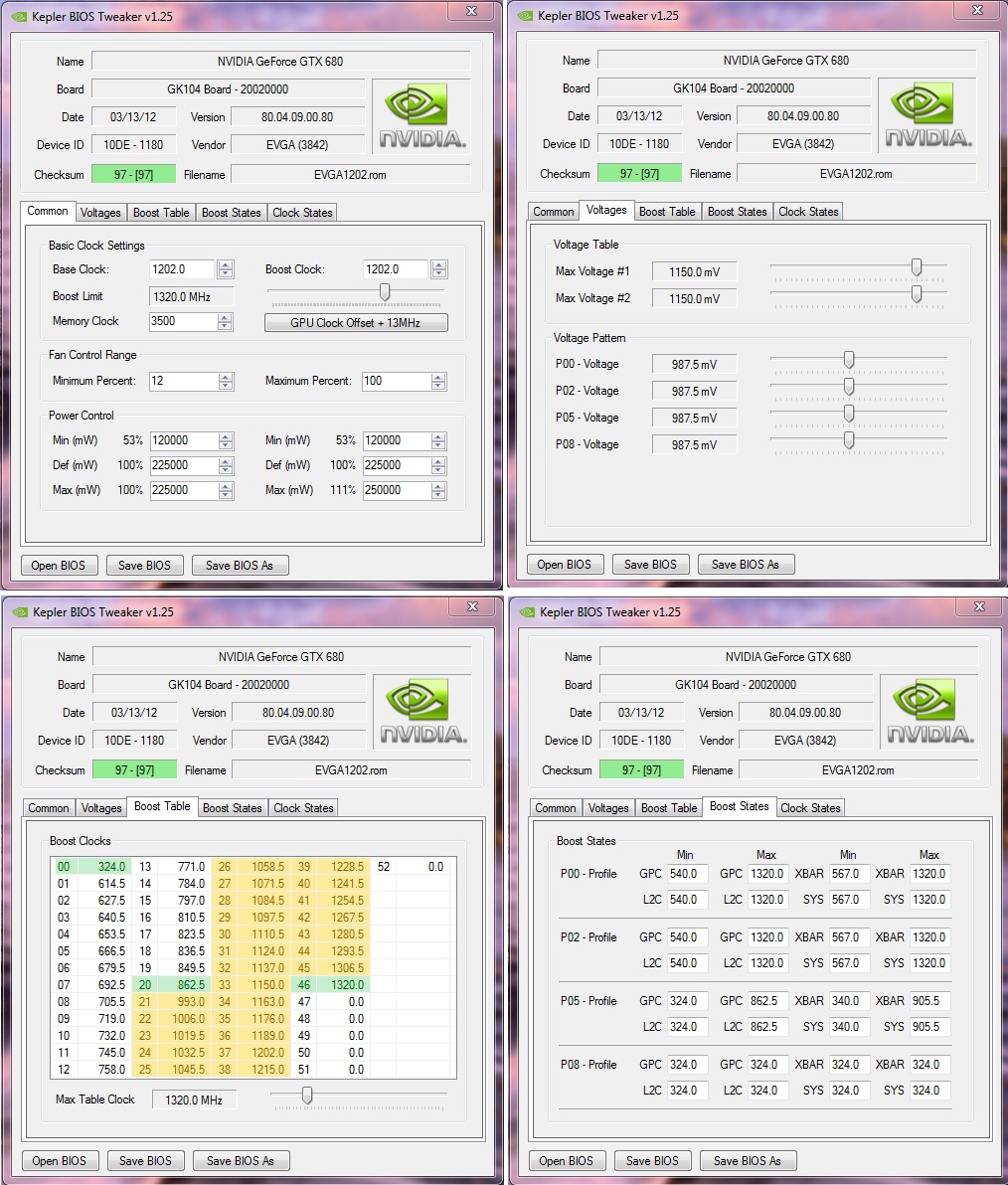Close the Boost States window

click(x=980, y=606)
